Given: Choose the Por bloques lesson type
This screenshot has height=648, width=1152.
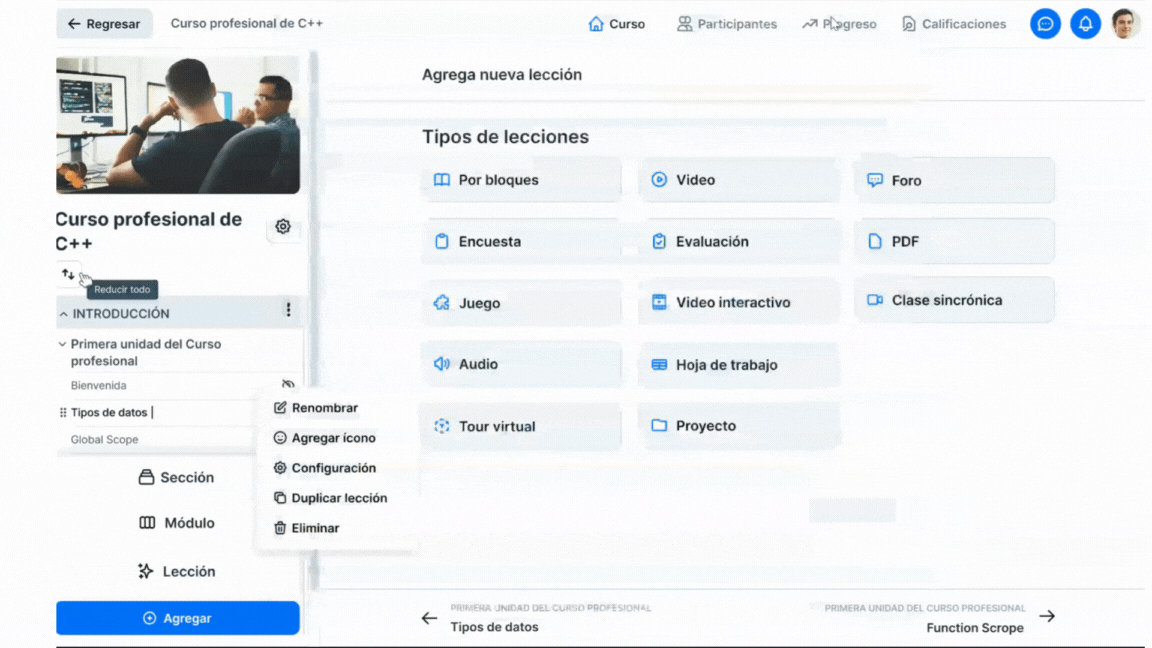Looking at the screenshot, I should coord(522,180).
